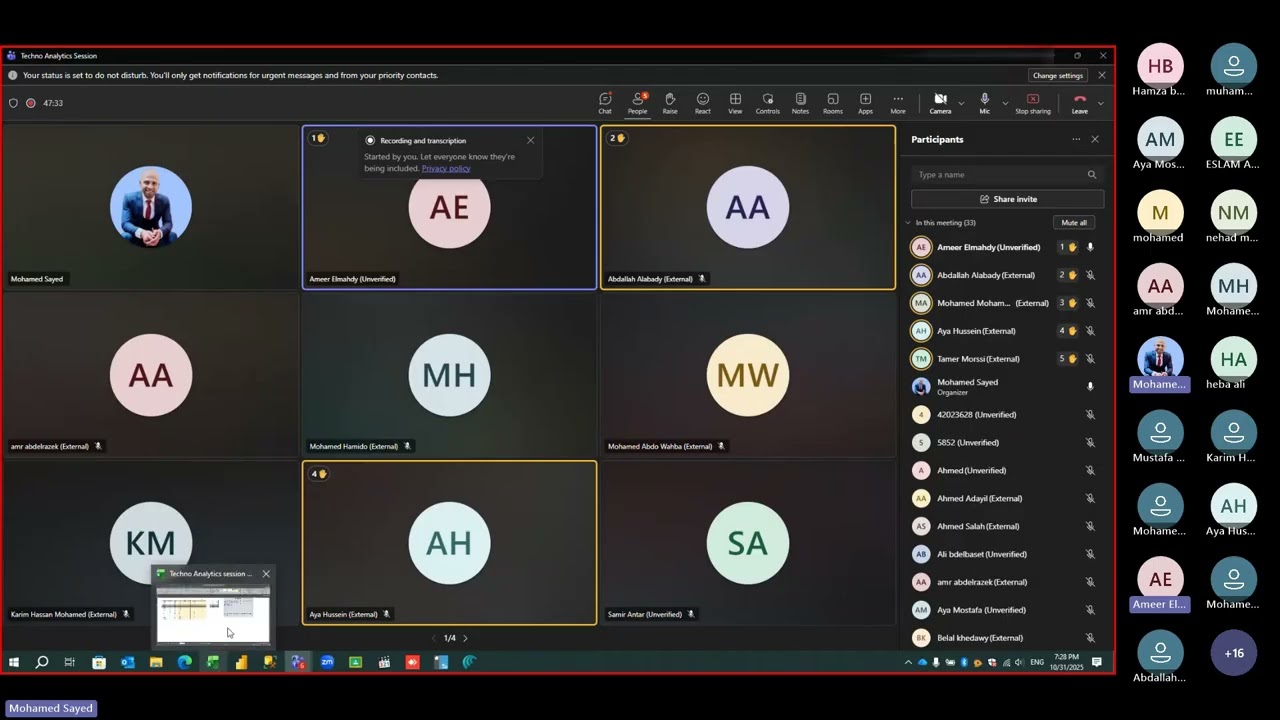This screenshot has height=720, width=1280.
Task: Show hidden system tray icons
Action: 908,662
